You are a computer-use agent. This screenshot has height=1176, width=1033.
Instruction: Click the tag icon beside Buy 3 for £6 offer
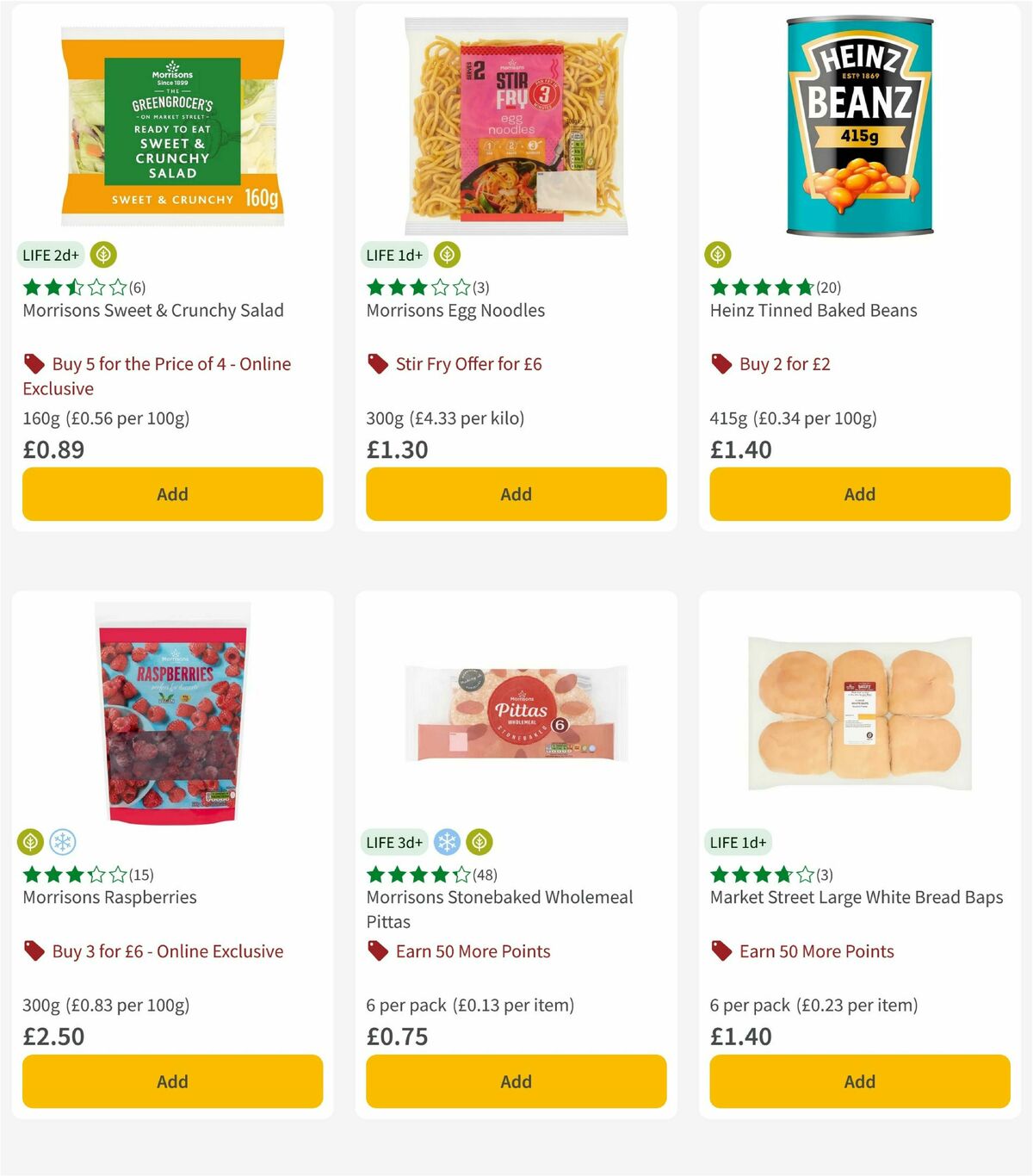(34, 951)
